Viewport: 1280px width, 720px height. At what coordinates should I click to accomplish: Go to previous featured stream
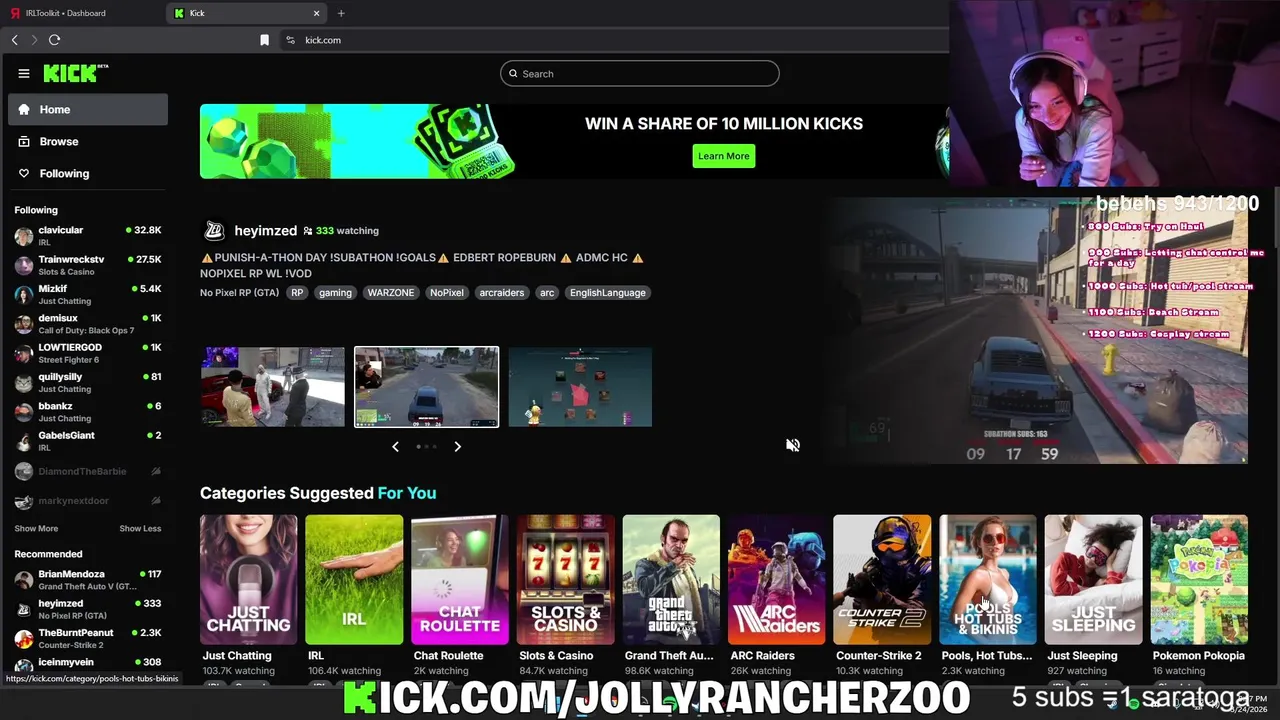(395, 447)
